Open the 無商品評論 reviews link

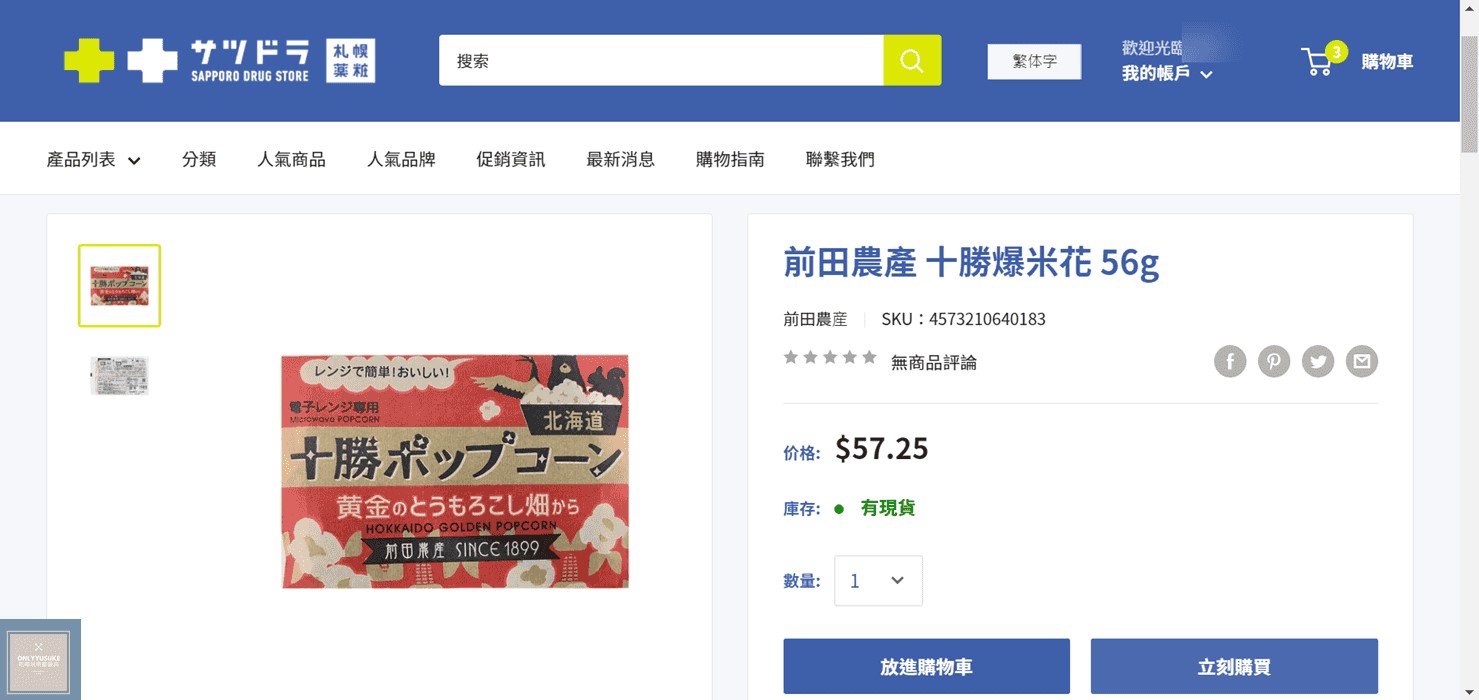[933, 362]
